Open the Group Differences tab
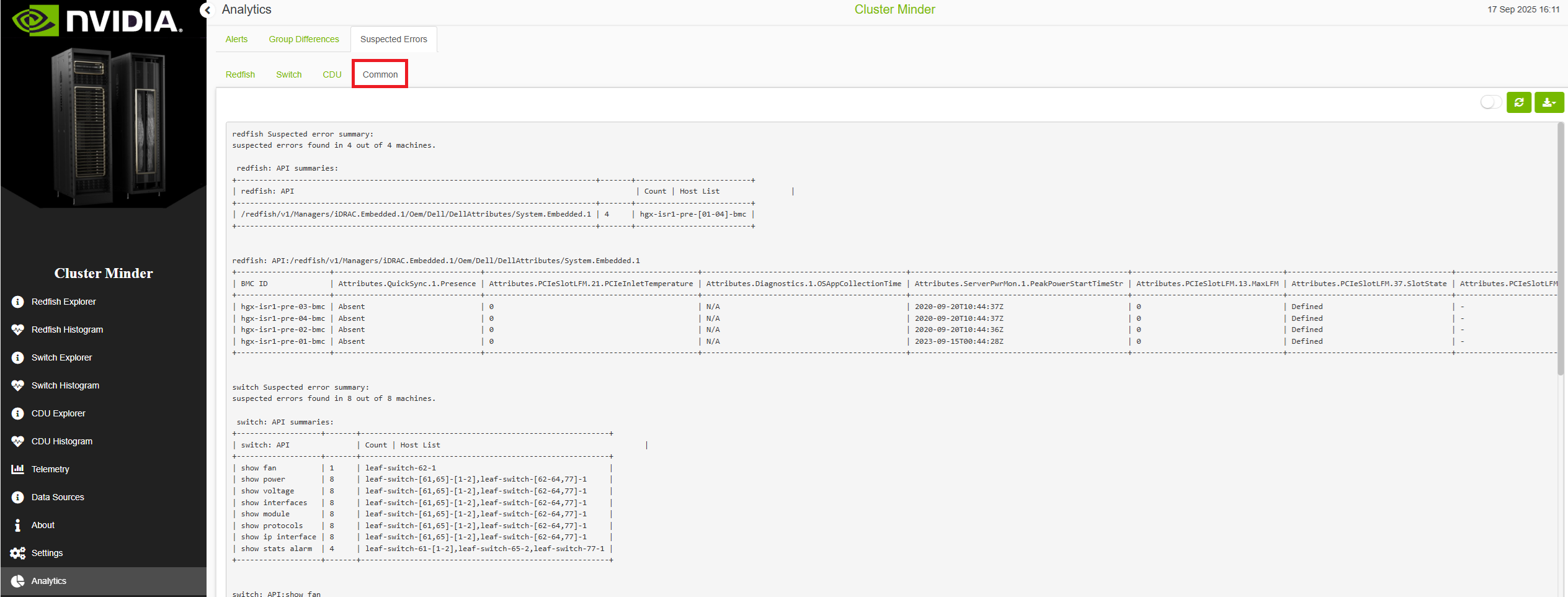Screen dimensions: 1568x597 point(304,39)
